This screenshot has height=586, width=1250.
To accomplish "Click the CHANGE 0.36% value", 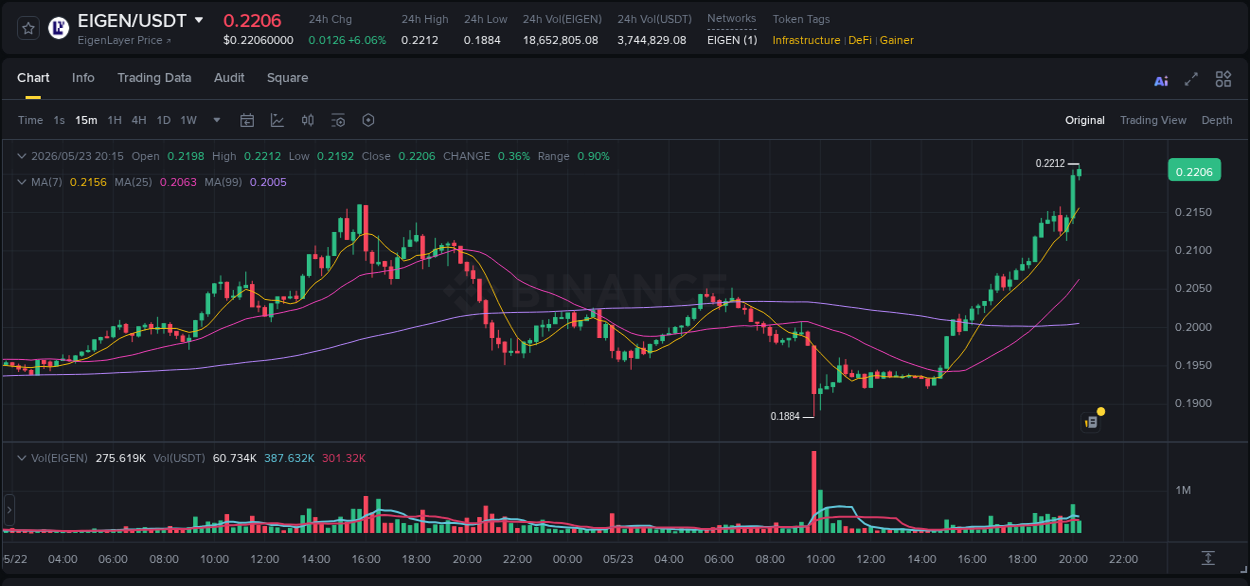I will tap(514, 156).
